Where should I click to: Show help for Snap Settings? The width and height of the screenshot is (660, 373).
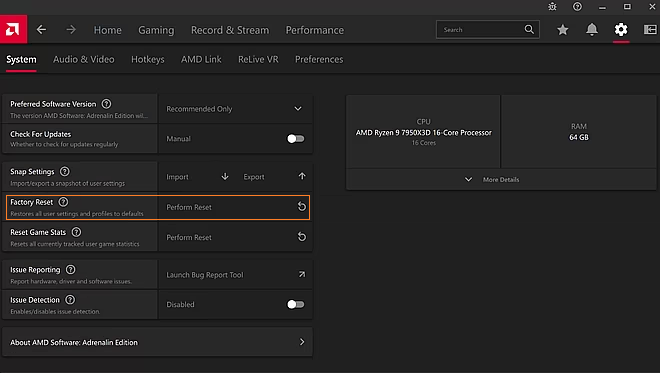coord(64,171)
